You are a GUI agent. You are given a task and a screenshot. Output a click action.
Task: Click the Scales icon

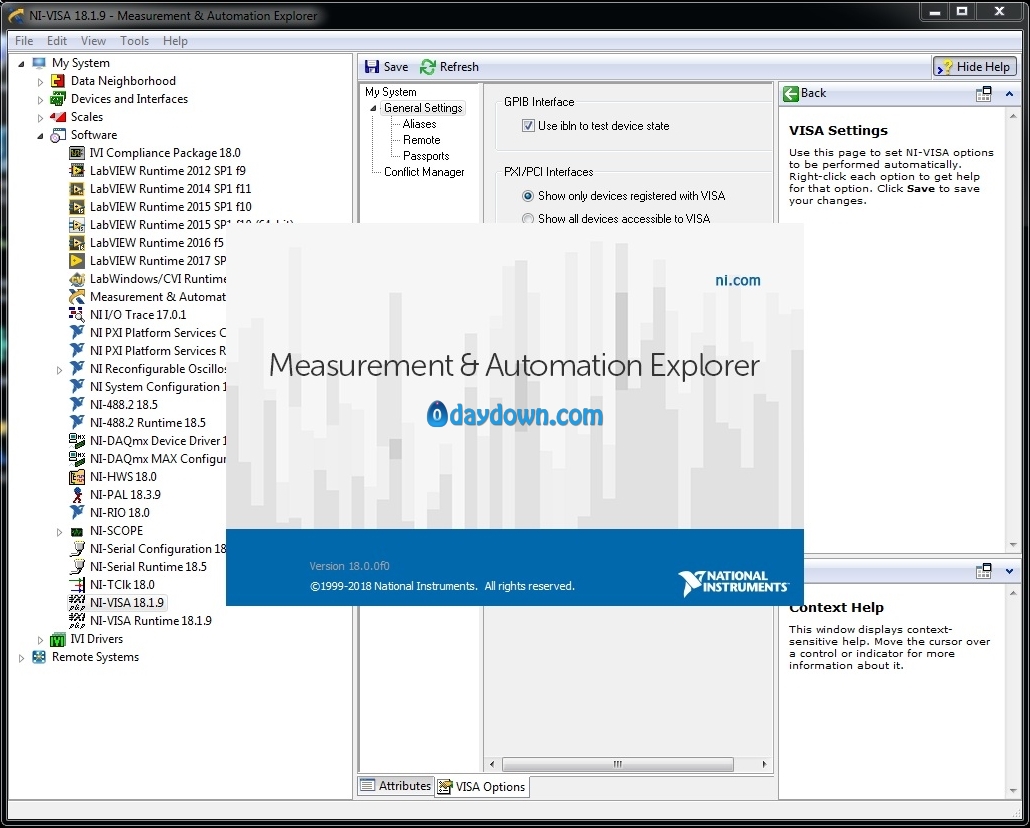(x=58, y=117)
